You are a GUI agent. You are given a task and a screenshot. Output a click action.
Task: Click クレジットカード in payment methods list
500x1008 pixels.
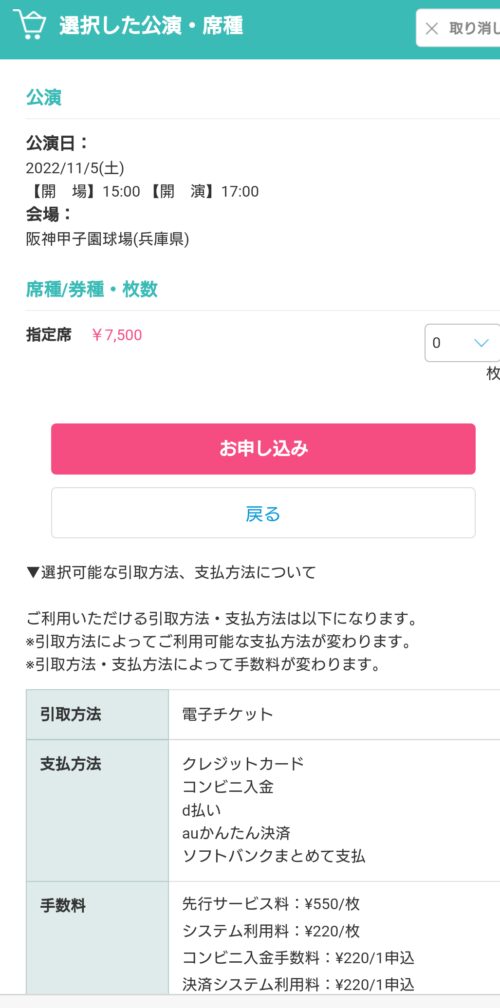[243, 764]
